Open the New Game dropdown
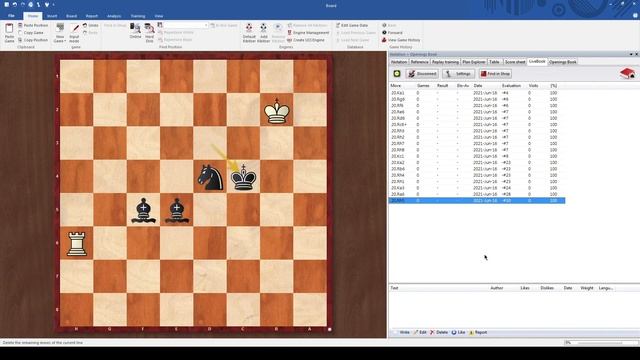Image resolution: width=640 pixels, height=360 pixels. 60,33
